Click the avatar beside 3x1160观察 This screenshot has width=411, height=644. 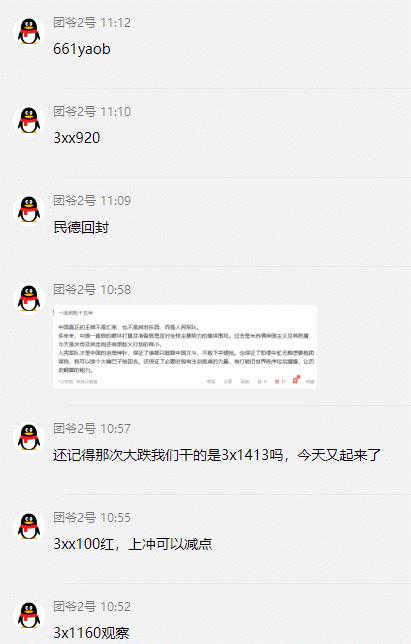point(29,616)
